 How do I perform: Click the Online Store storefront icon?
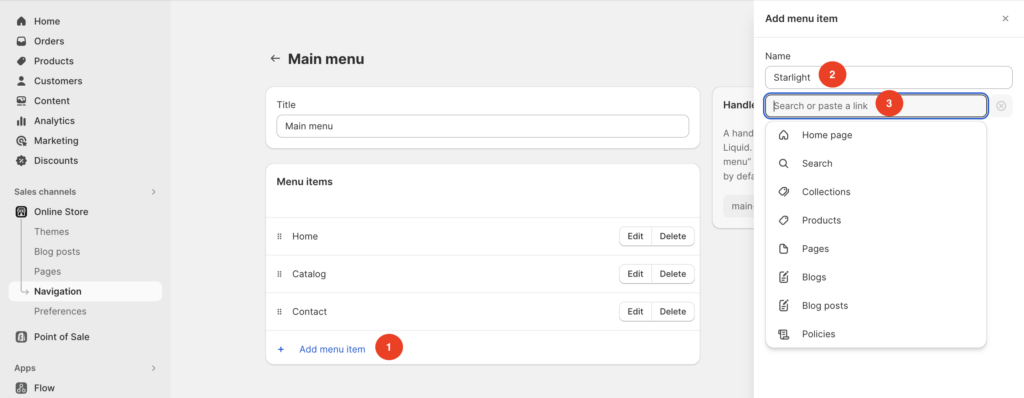click(21, 212)
